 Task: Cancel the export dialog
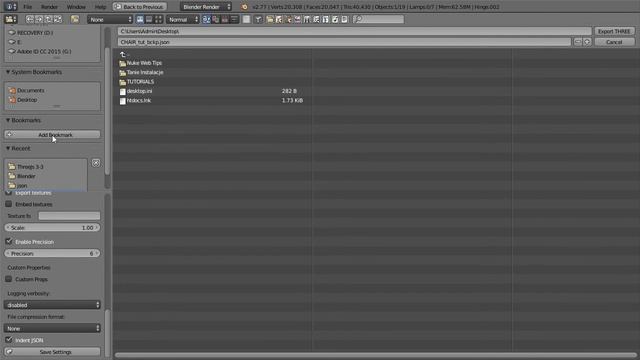[614, 42]
